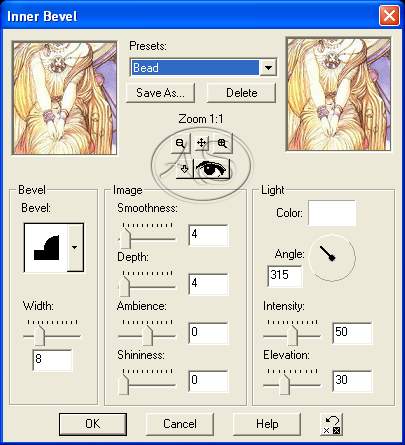This screenshot has width=405, height=445.
Task: Click the zoom out magnifier icon
Action: click(x=180, y=143)
